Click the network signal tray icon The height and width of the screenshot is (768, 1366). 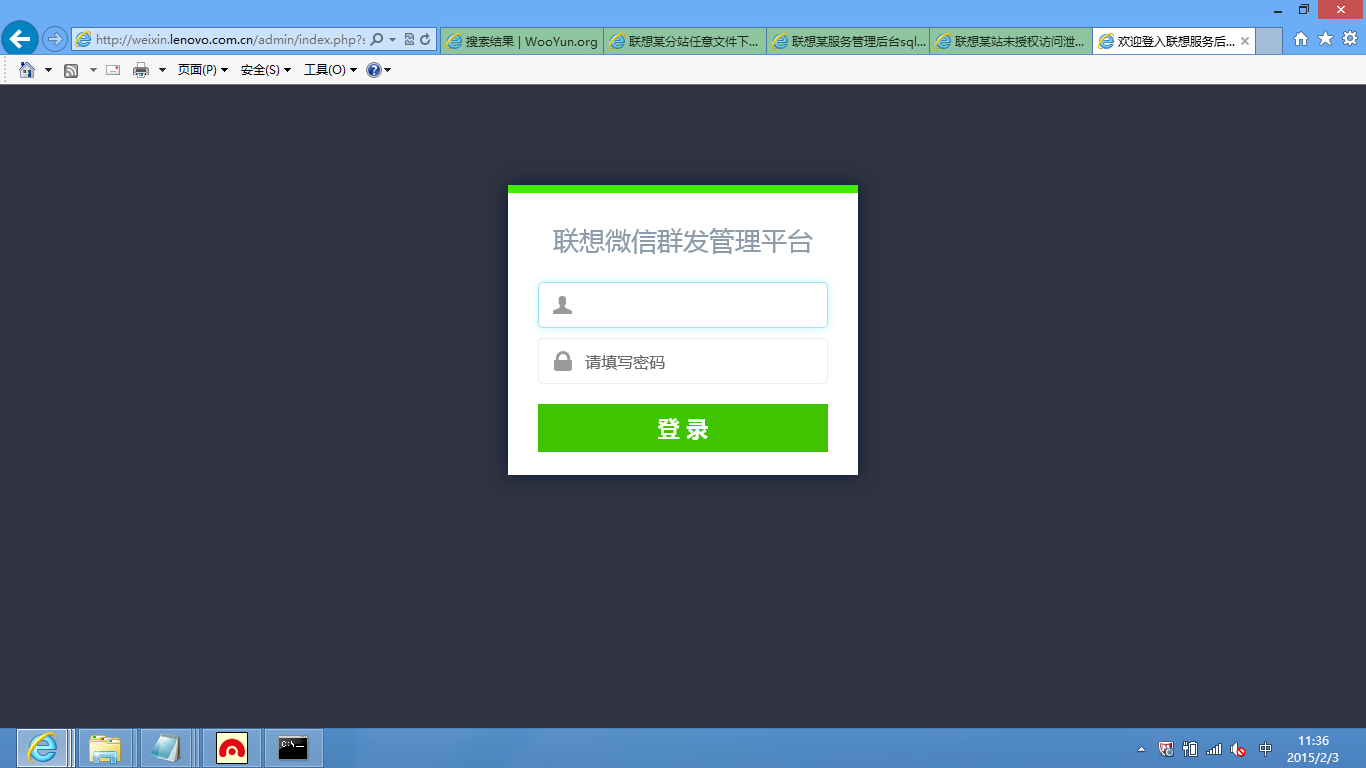click(1214, 749)
